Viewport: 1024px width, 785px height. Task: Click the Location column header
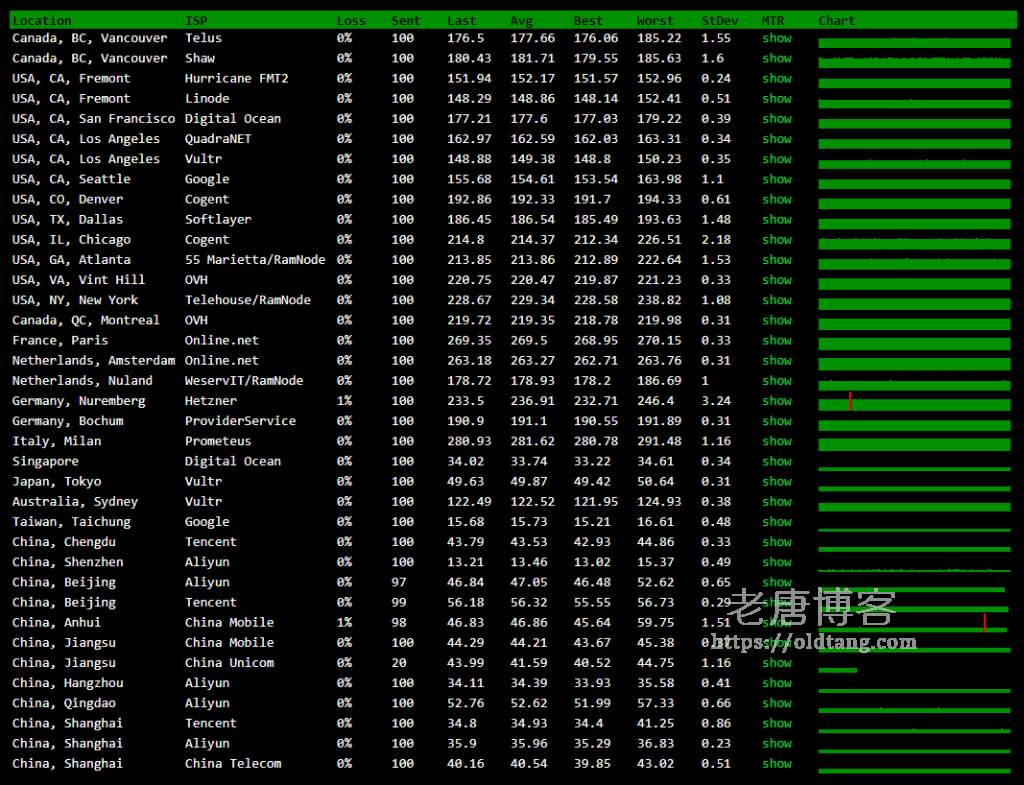(42, 20)
